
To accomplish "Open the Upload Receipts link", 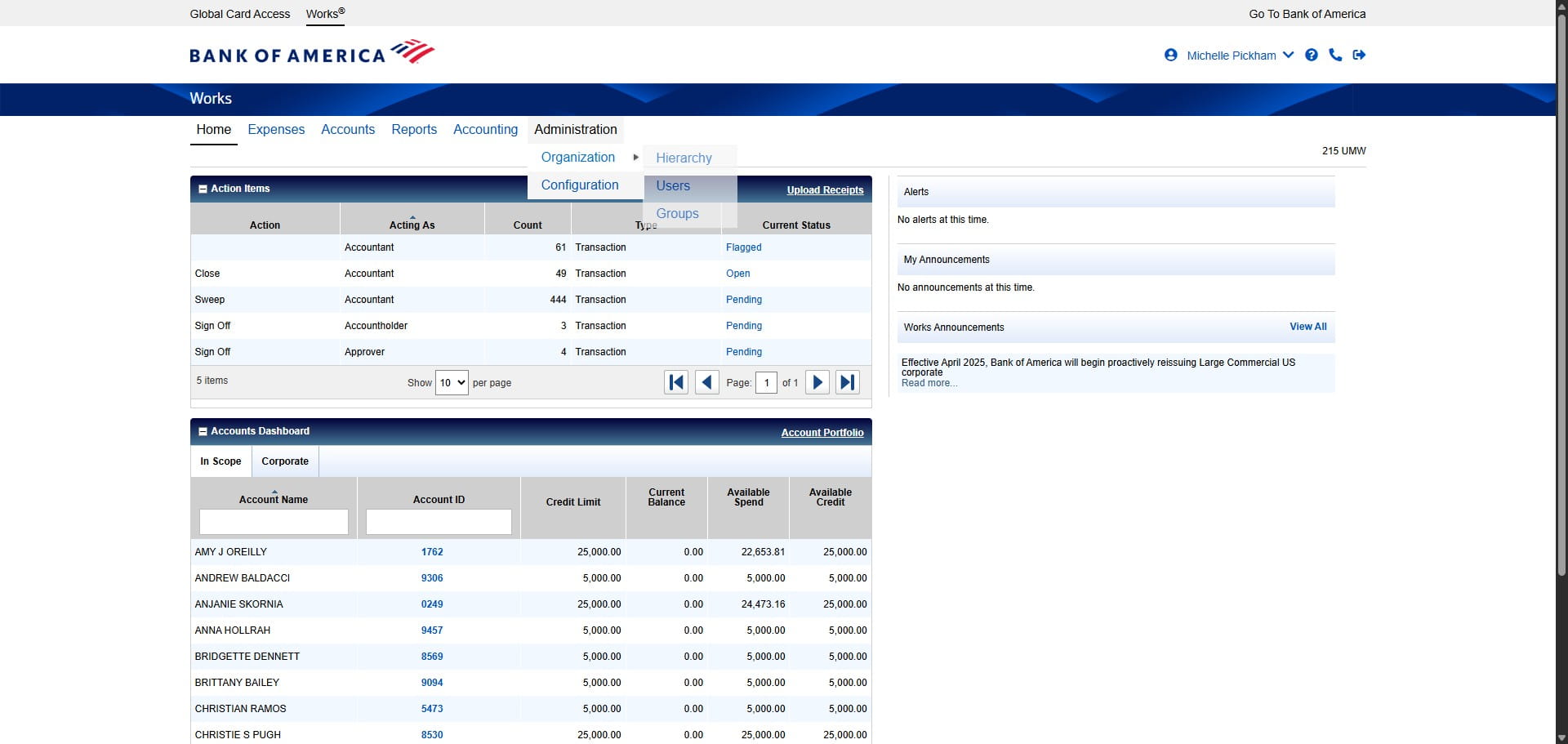I will (x=825, y=189).
